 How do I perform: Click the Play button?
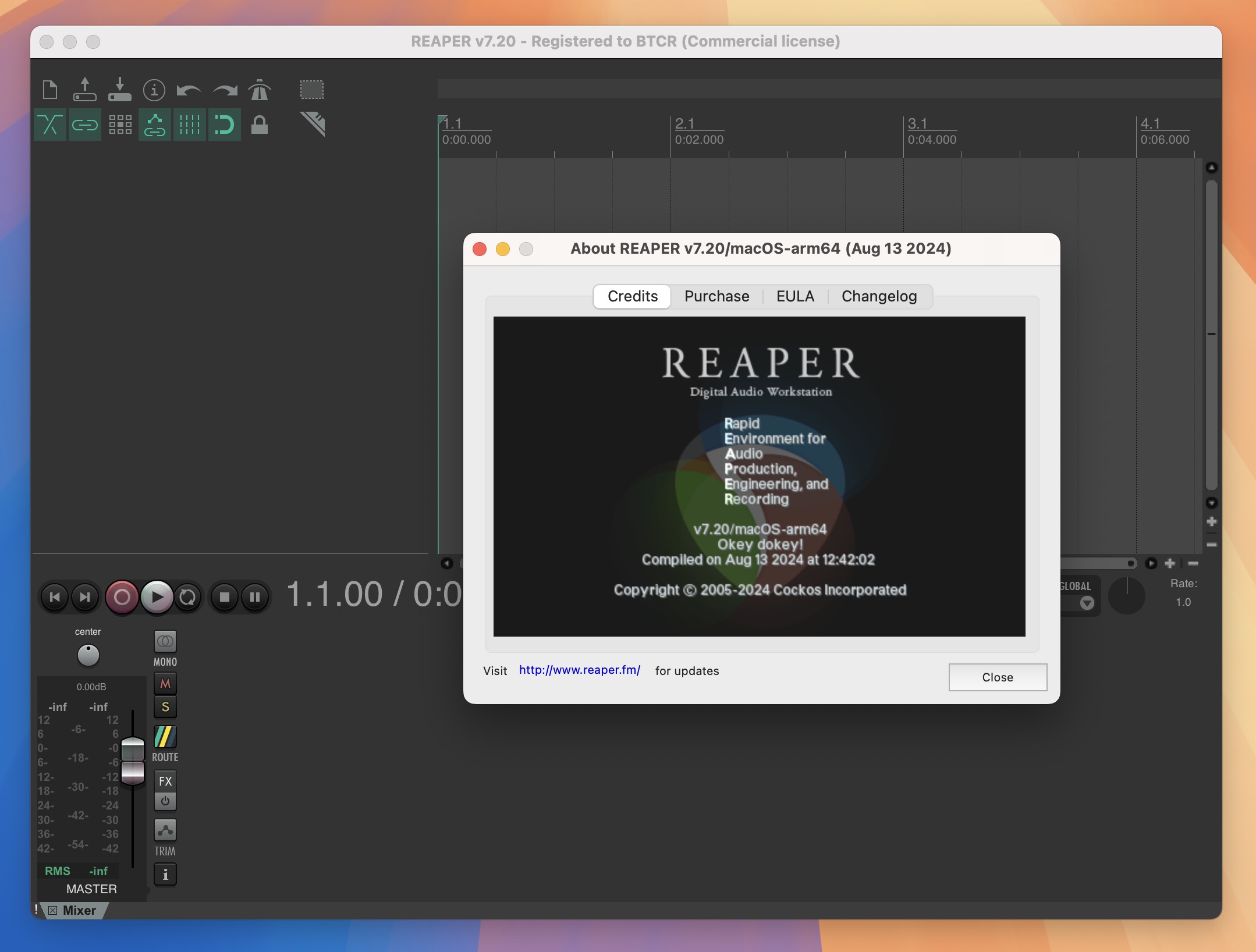[x=157, y=597]
